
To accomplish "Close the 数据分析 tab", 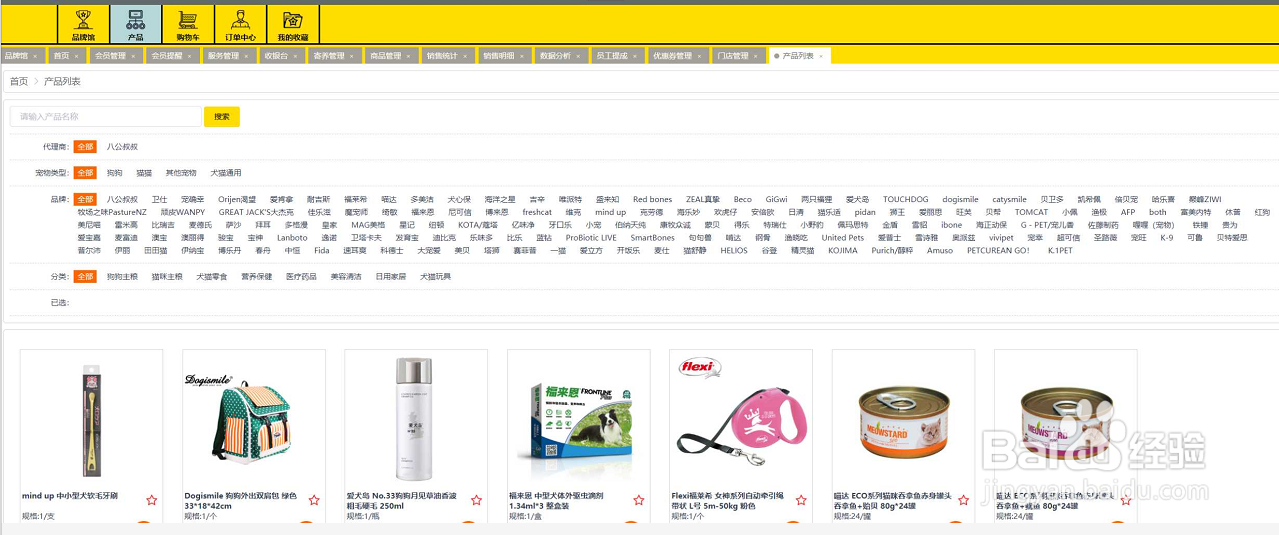I will pyautogui.click(x=580, y=56).
